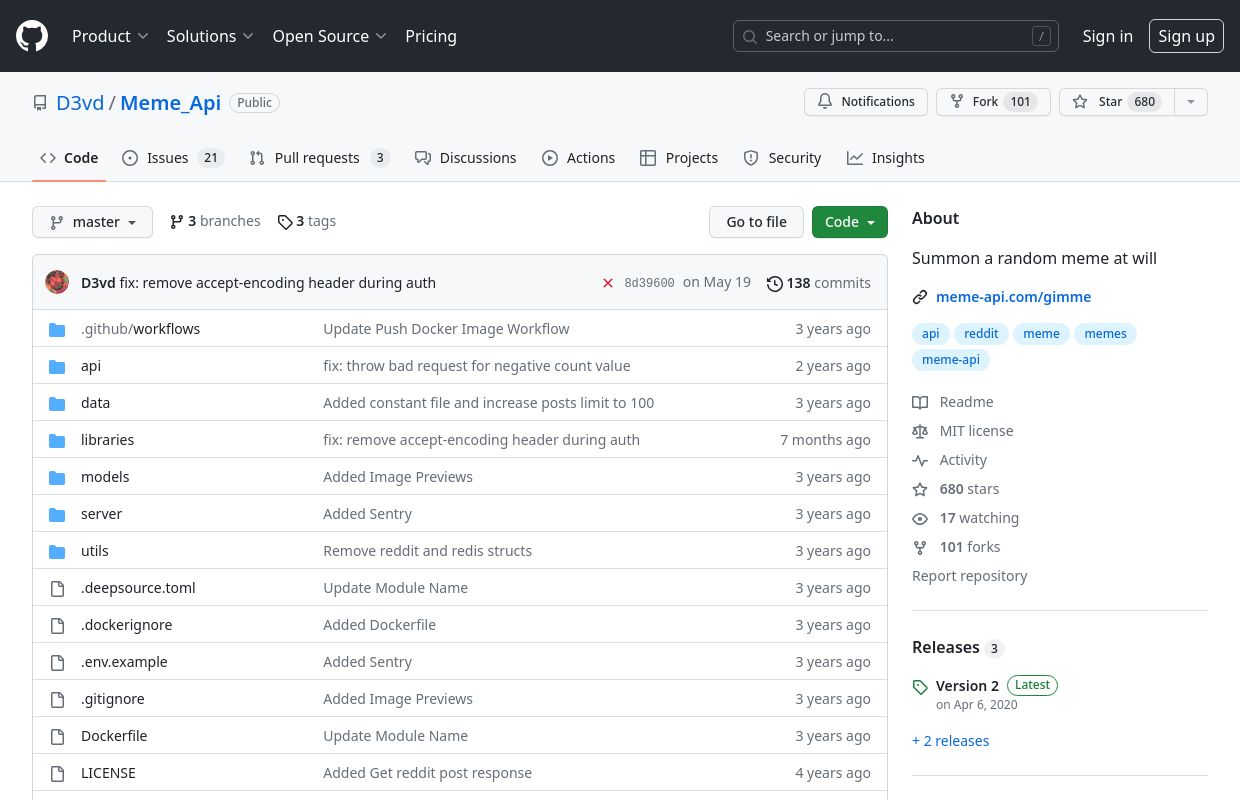1240x800 pixels.
Task: Click the book icon beside Readme
Action: tap(920, 402)
